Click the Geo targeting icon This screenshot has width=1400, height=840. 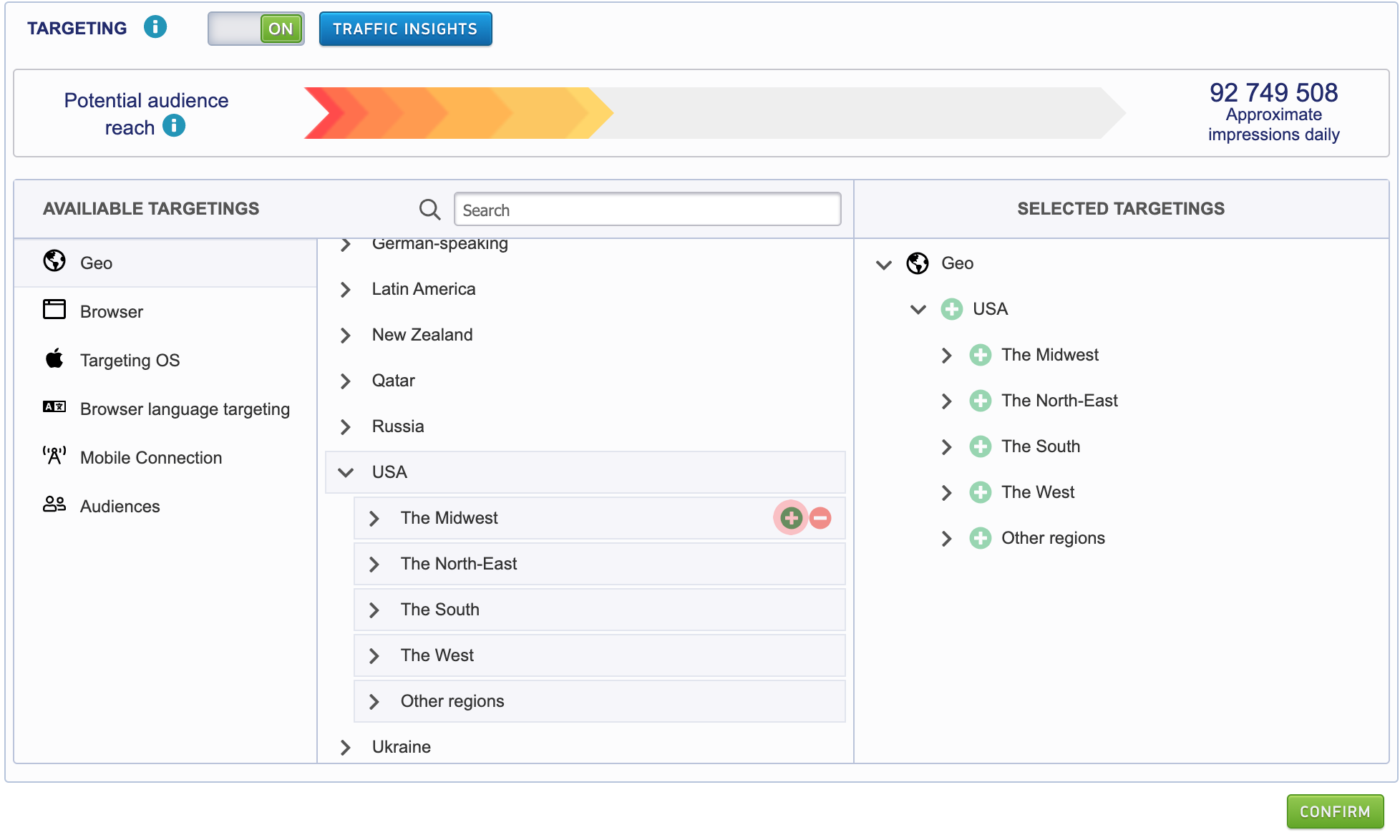click(55, 262)
